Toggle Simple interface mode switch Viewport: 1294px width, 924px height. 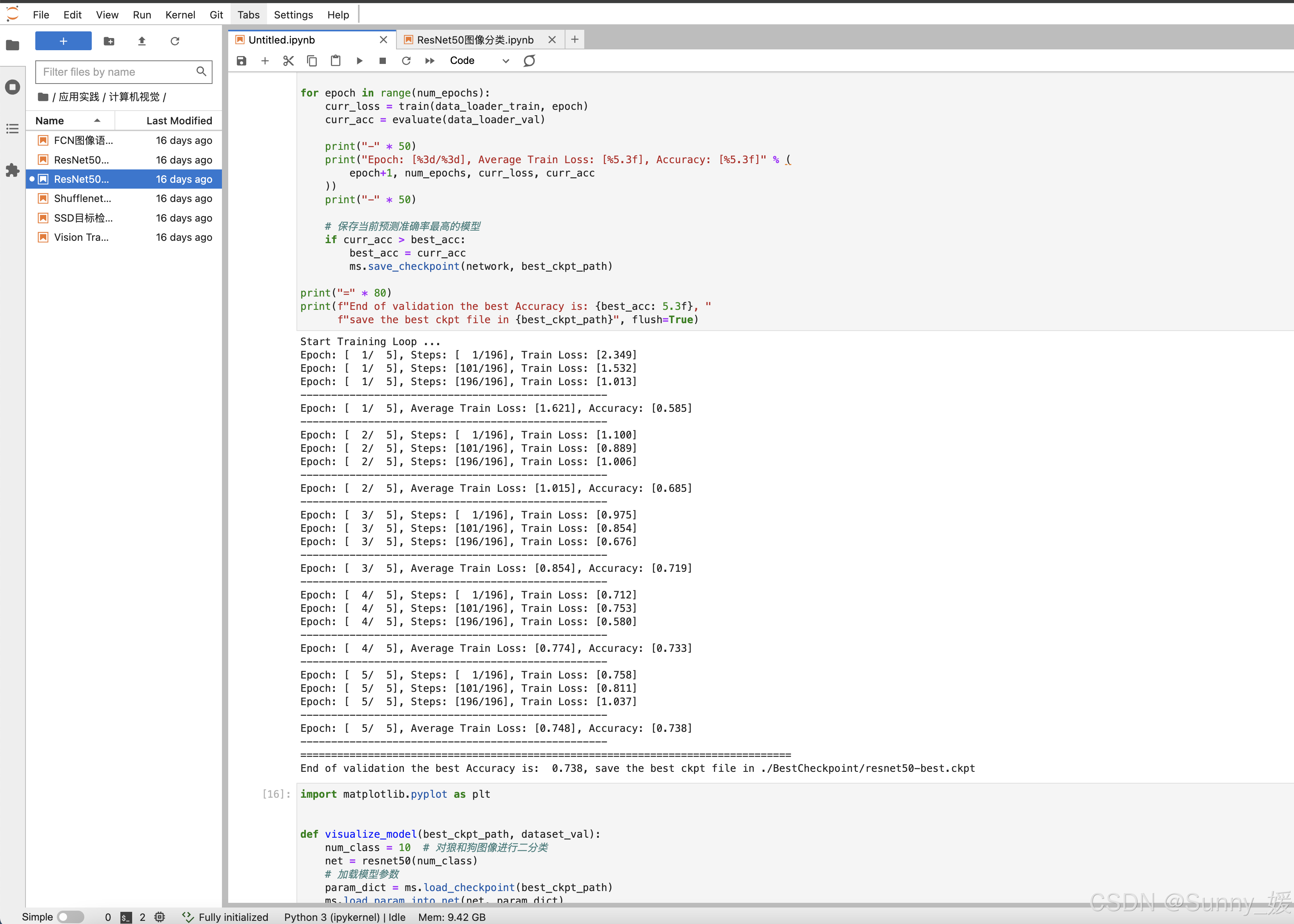71,917
